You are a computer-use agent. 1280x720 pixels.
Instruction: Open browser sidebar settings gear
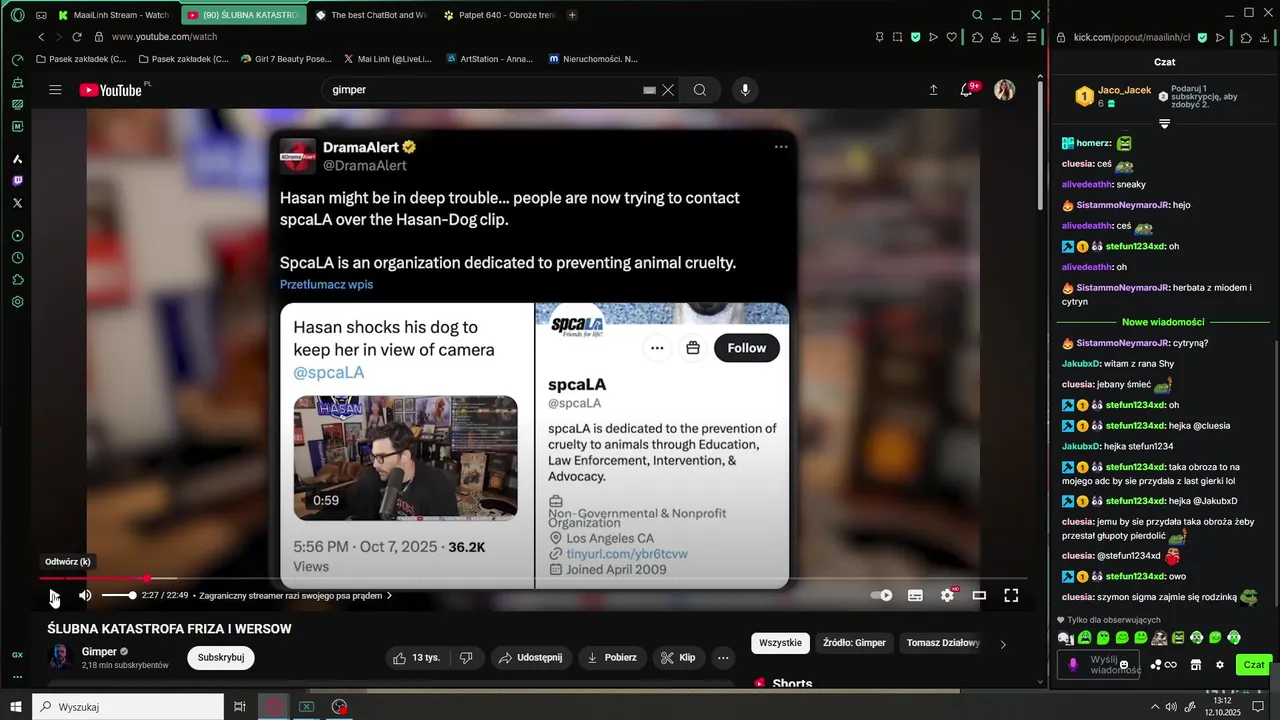[x=17, y=302]
